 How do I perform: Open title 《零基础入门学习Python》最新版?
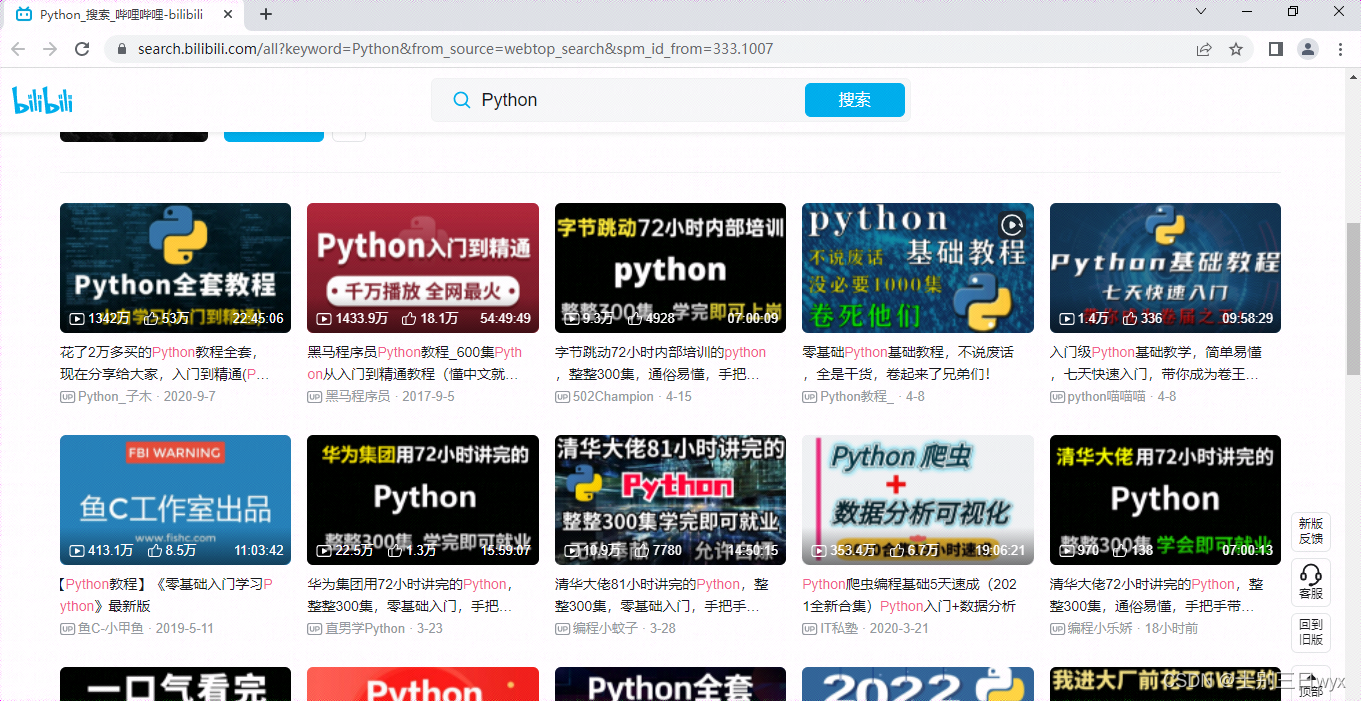coord(166,595)
